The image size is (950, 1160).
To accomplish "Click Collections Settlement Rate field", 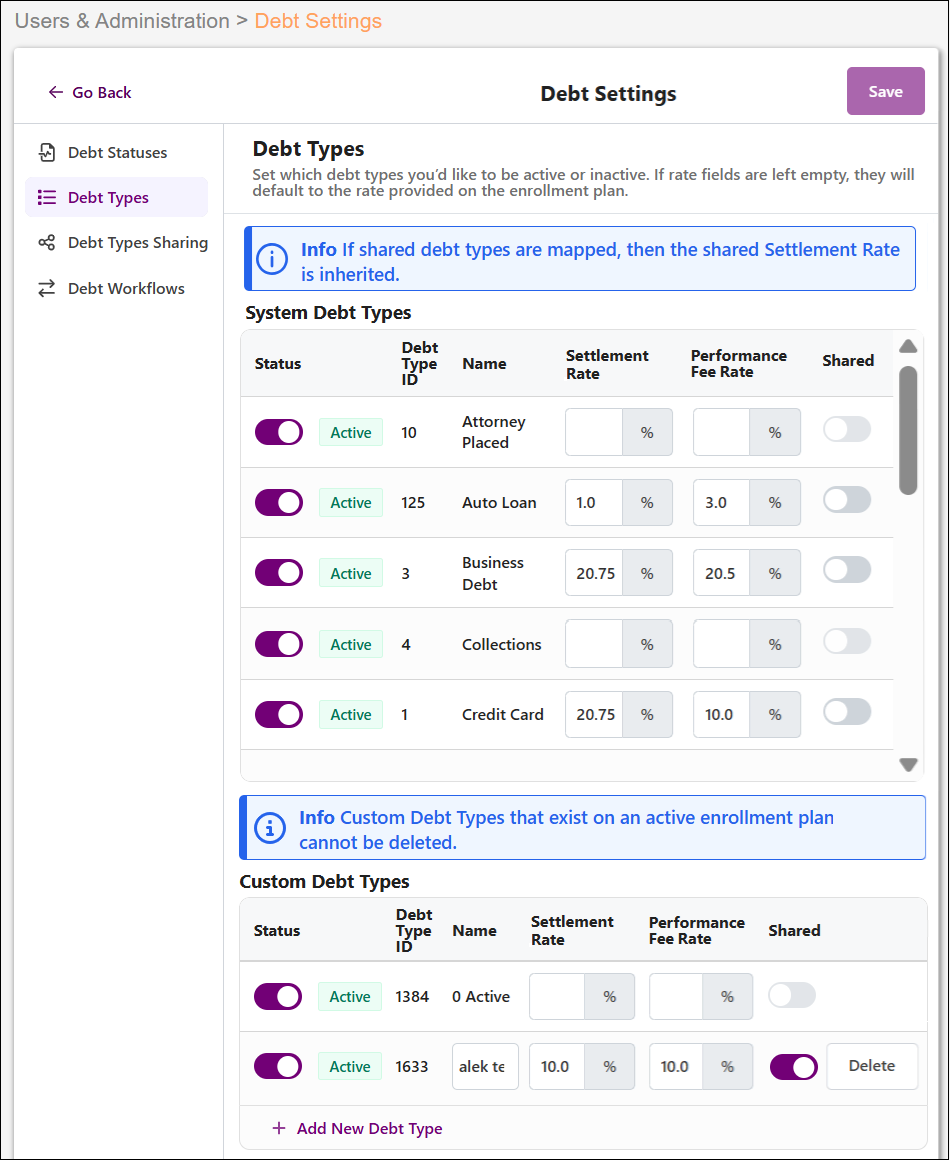I will coord(594,644).
